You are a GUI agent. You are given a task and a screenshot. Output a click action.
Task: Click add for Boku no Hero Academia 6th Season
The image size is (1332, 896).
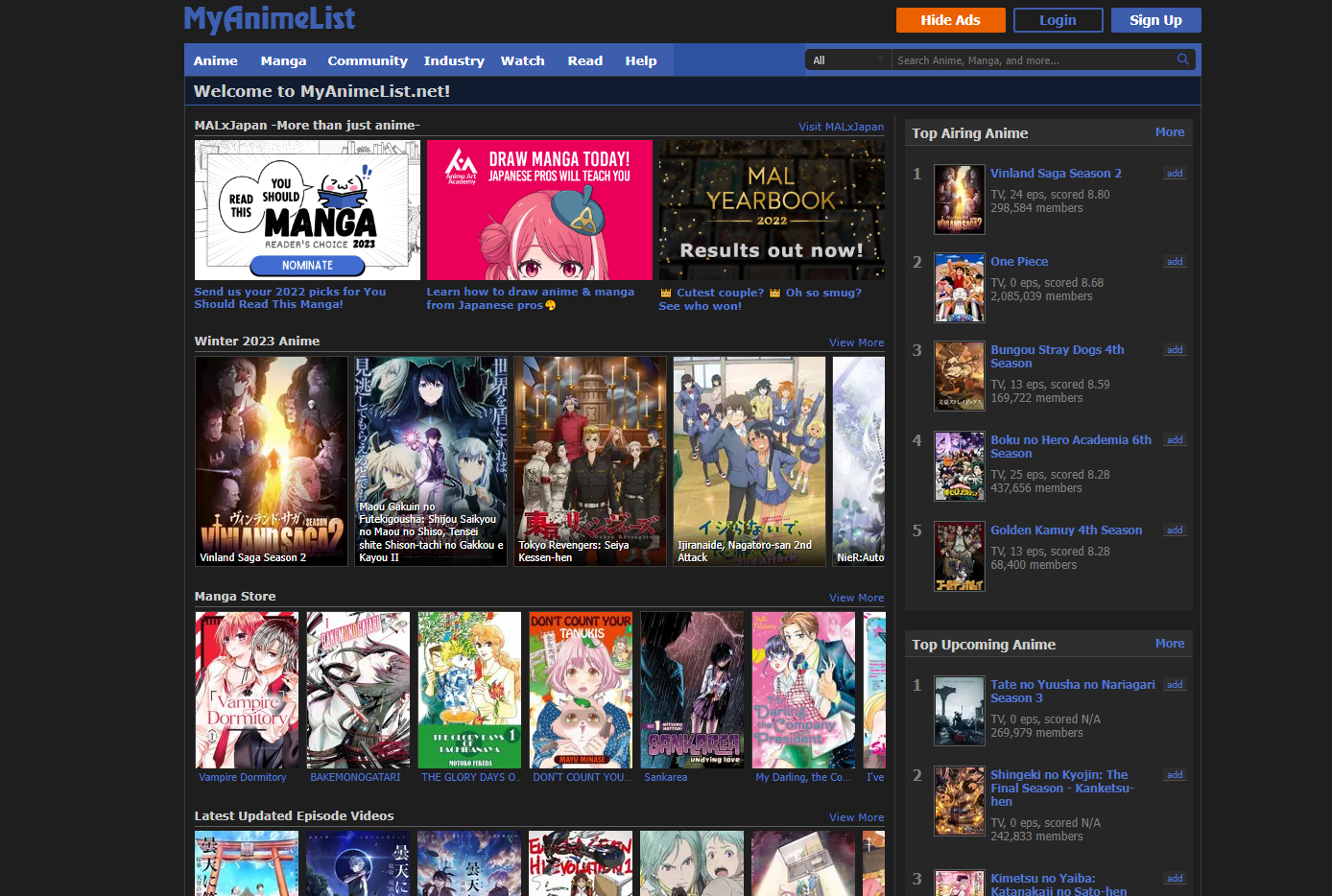click(x=1175, y=440)
